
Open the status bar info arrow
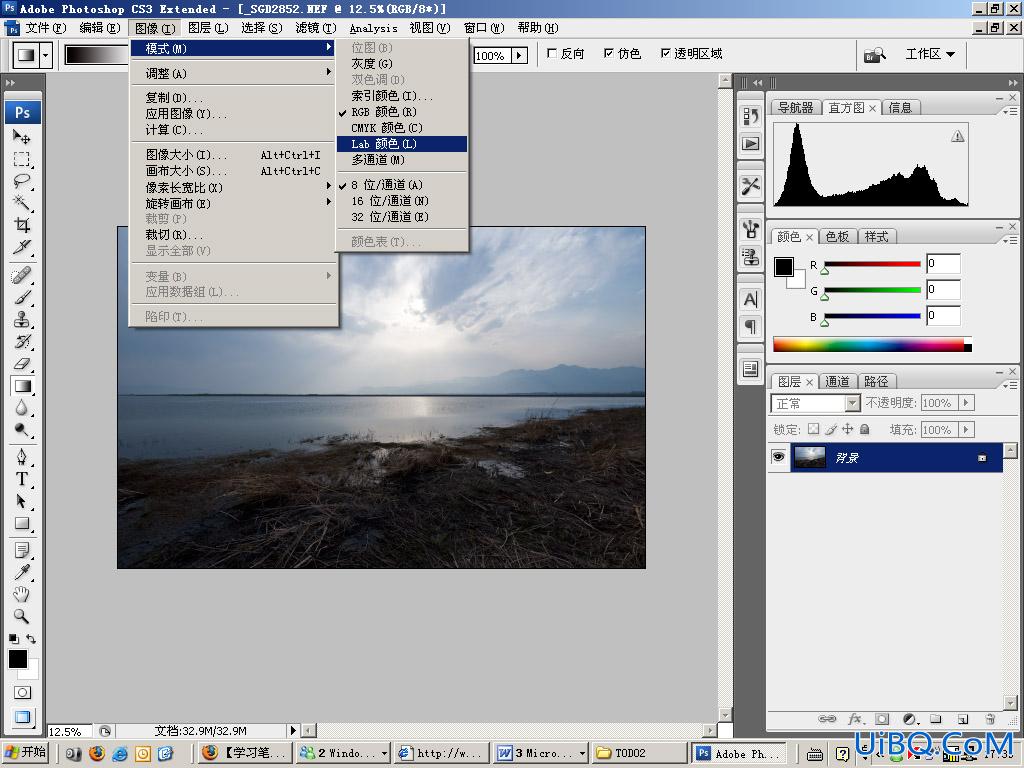coord(293,731)
